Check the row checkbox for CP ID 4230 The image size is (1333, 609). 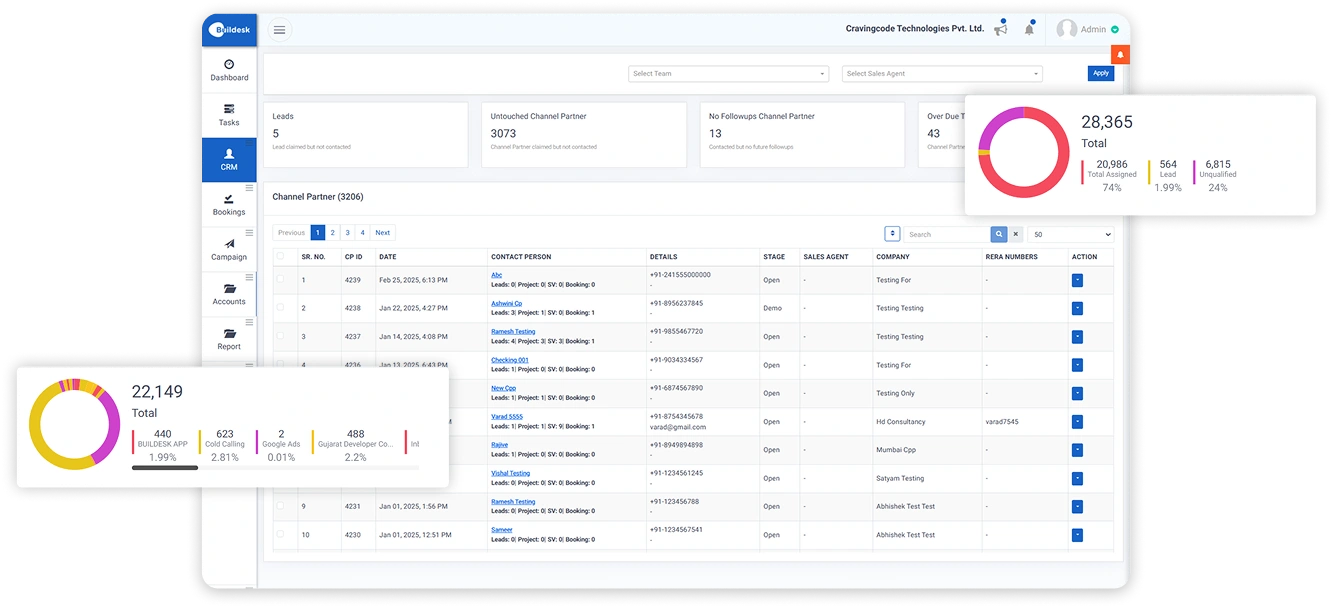[280, 534]
